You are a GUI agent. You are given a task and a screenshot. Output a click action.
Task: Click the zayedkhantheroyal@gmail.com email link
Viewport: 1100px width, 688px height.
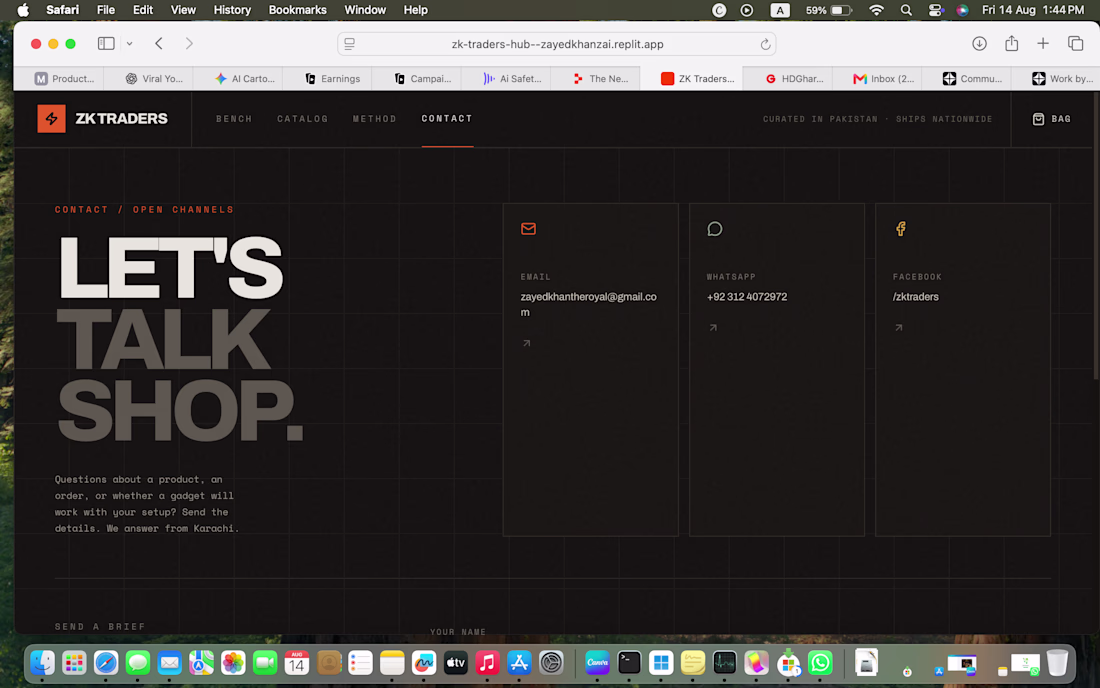point(589,304)
